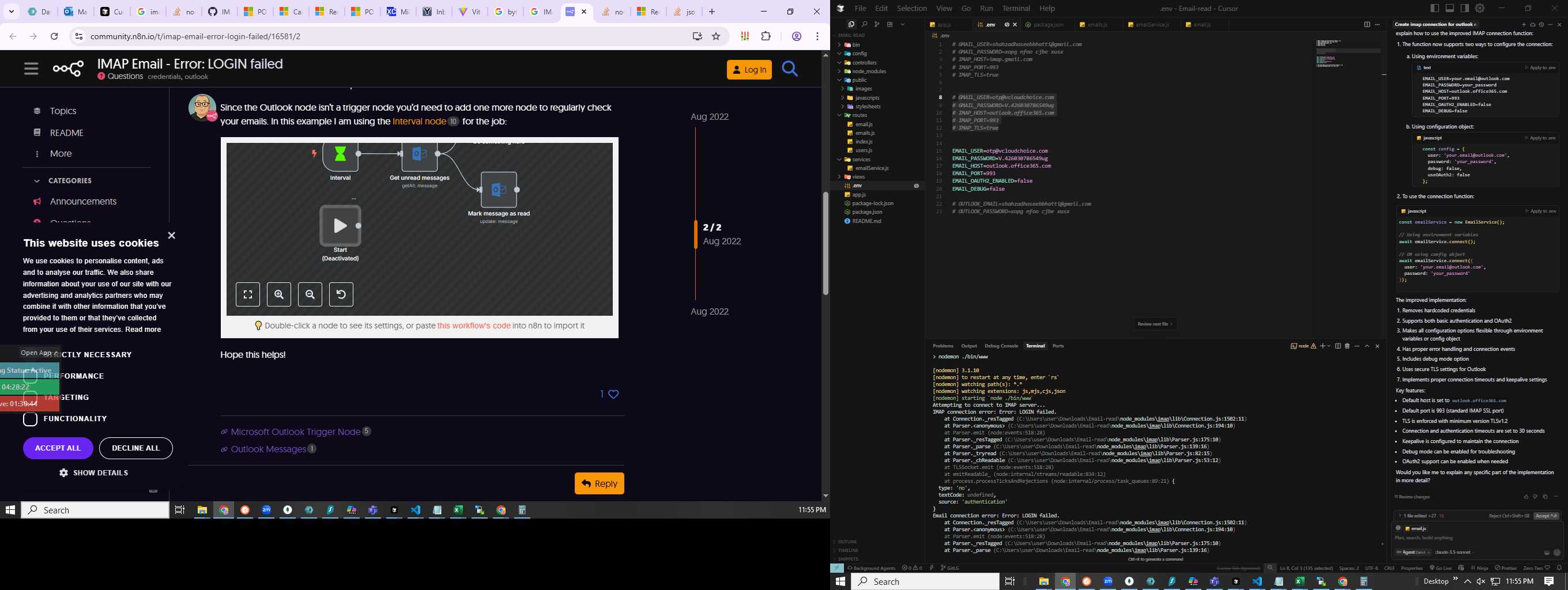1568x590 pixels.
Task: Click the n8n logo in forum header
Action: click(x=69, y=69)
